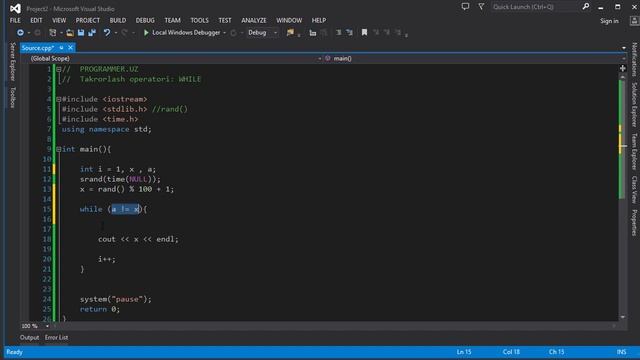Click the feedback speech bubble icon

tap(465, 7)
